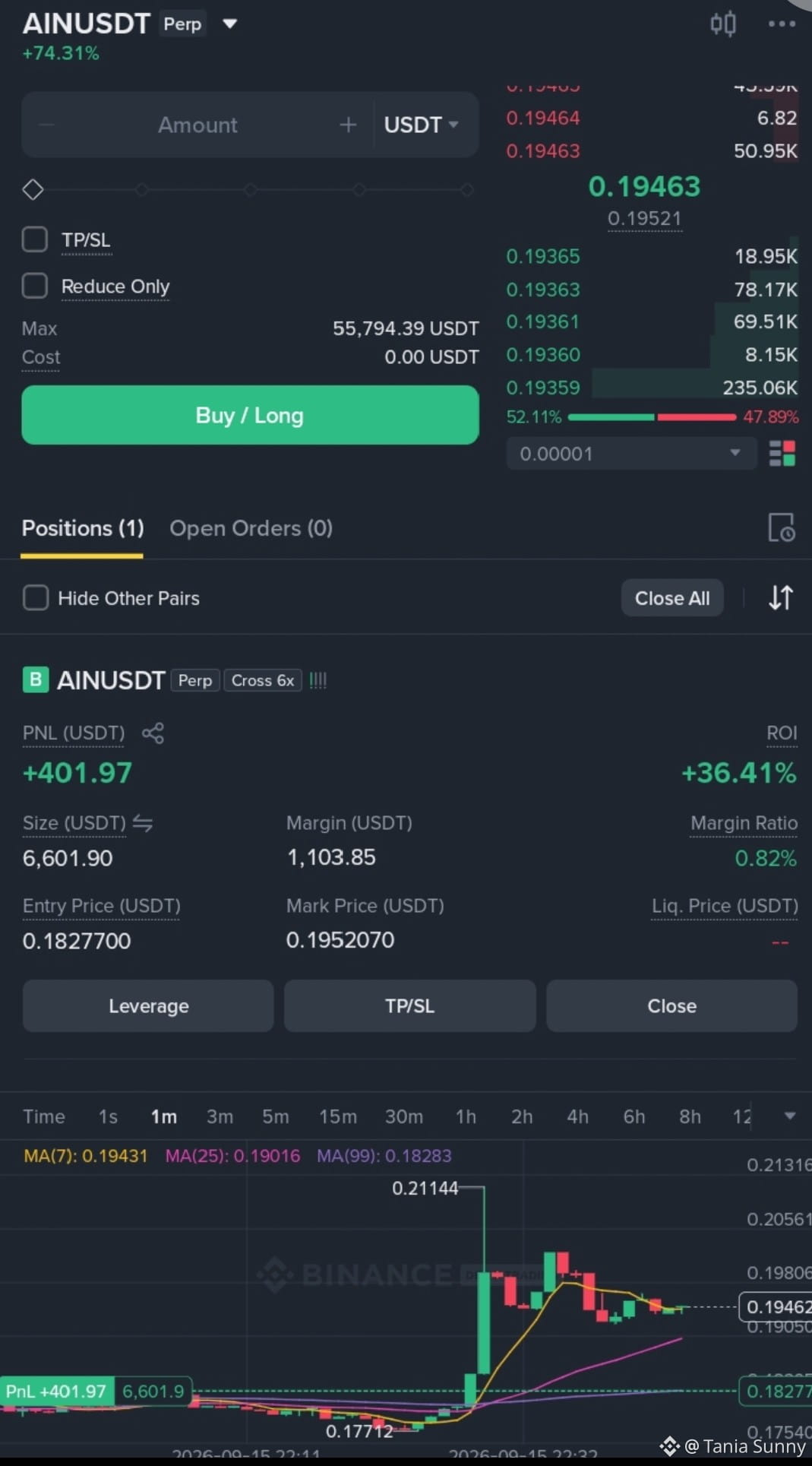The width and height of the screenshot is (812, 1466).
Task: Click the amount percentage slider handle
Action: click(x=33, y=189)
